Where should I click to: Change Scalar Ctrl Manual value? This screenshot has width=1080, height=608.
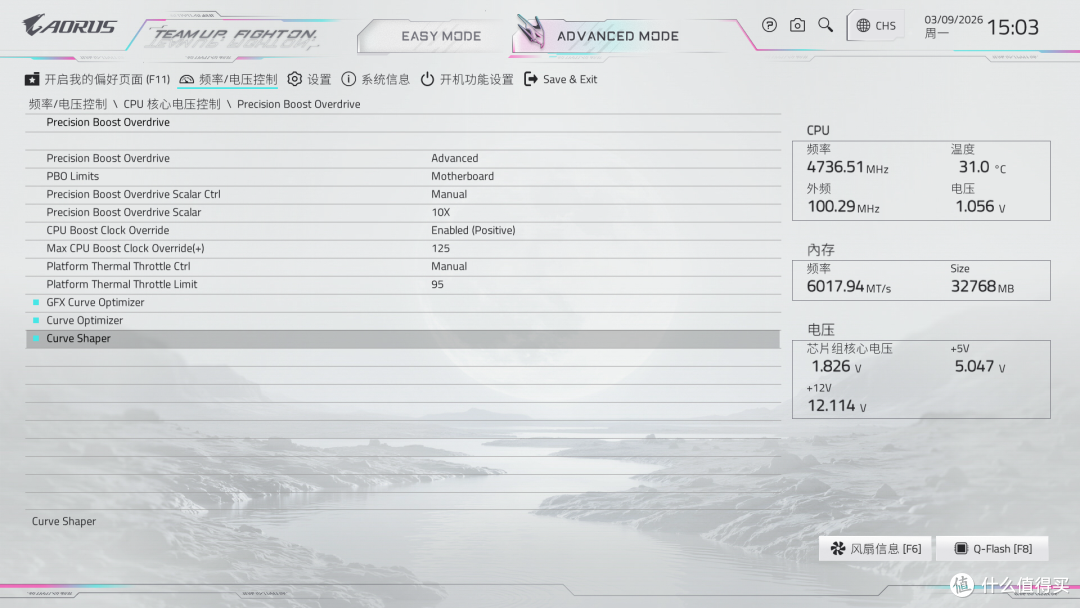coord(449,194)
